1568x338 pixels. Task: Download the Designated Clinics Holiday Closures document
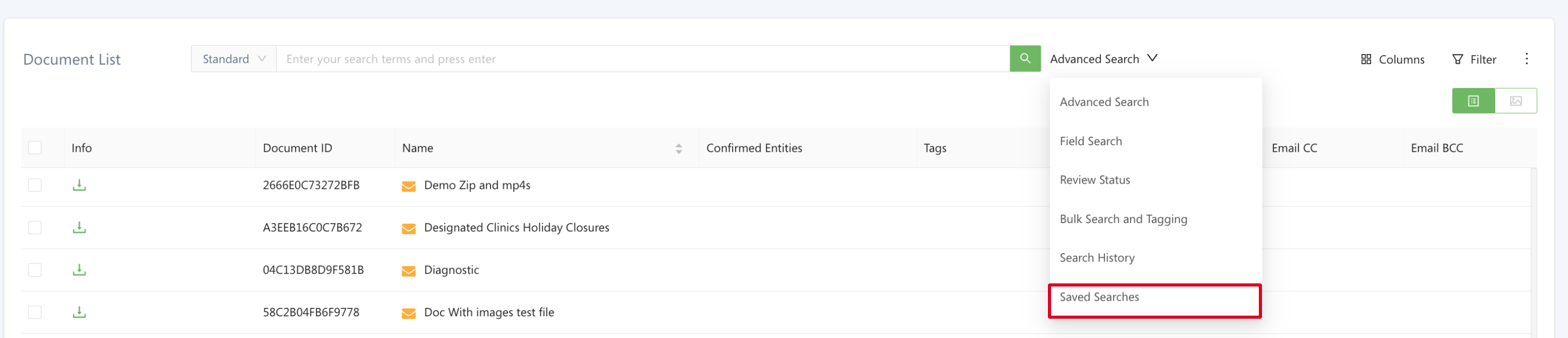point(79,228)
